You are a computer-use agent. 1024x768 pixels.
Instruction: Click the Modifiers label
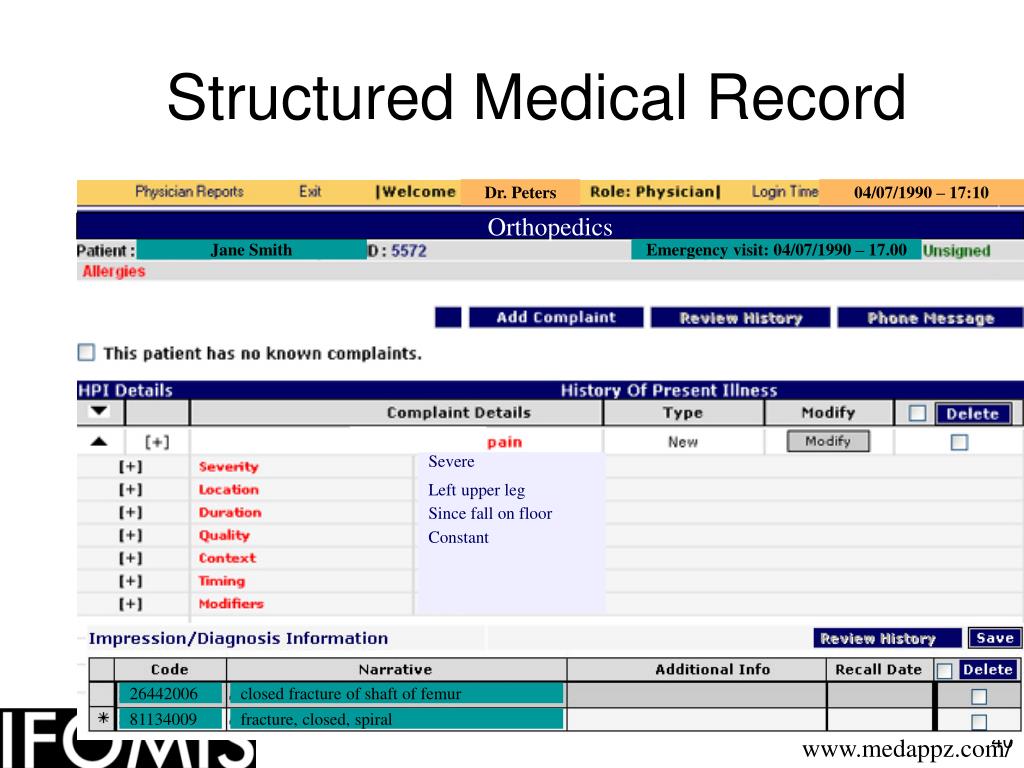coord(231,603)
